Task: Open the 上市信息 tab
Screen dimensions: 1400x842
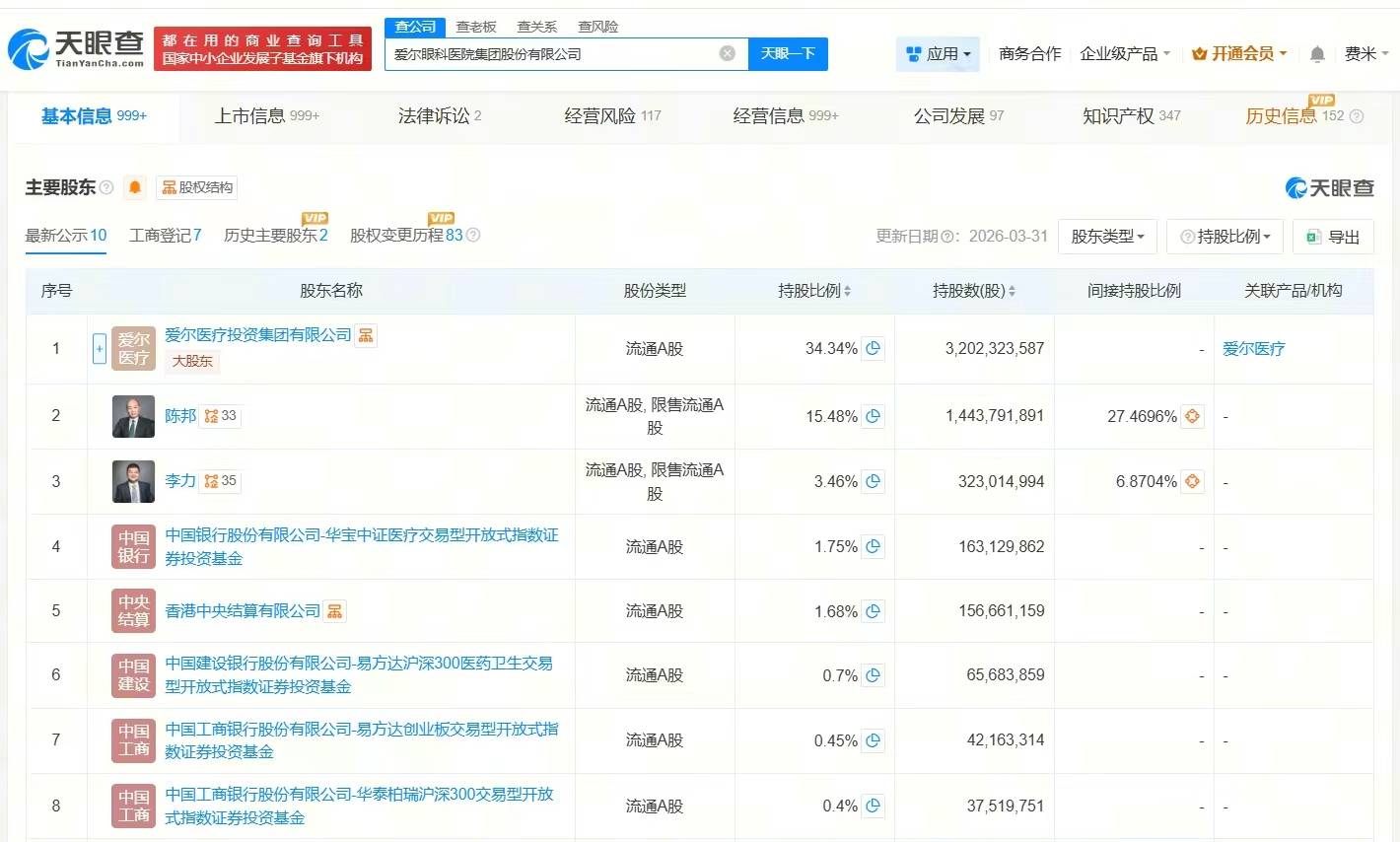Action: (267, 116)
